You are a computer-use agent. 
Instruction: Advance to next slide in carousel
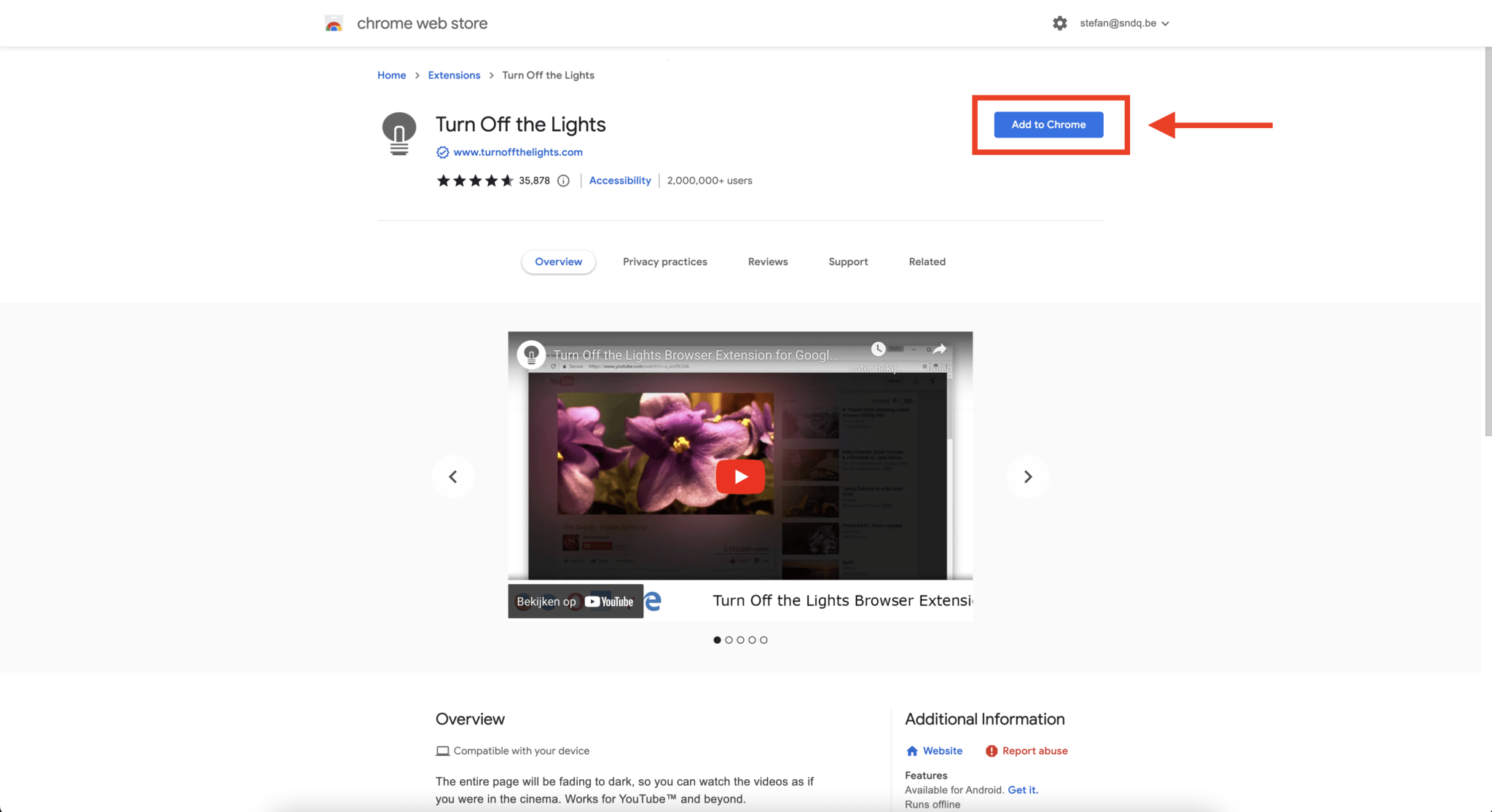[x=1028, y=476]
